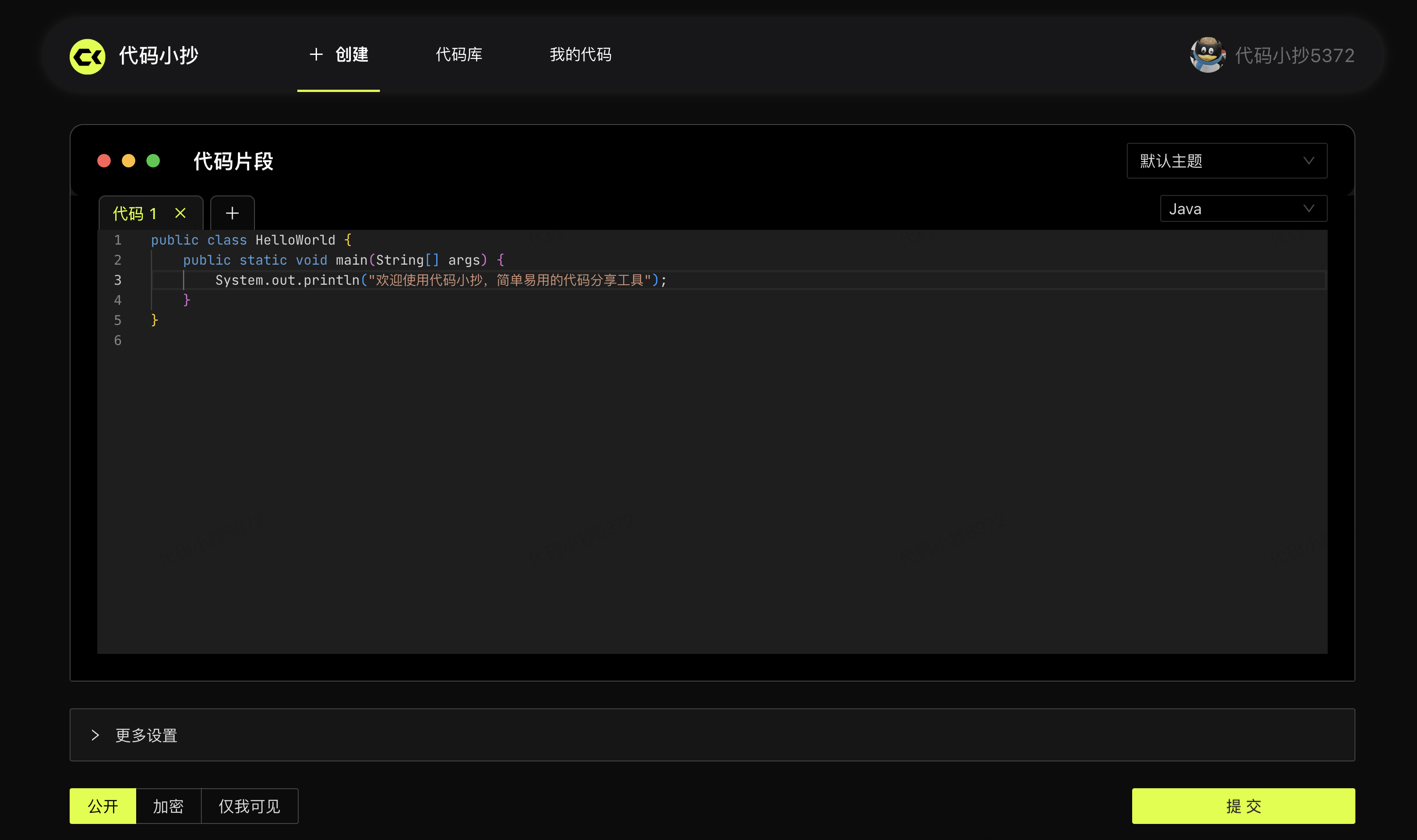Open the Java language dropdown
The height and width of the screenshot is (840, 1417).
(x=1242, y=209)
